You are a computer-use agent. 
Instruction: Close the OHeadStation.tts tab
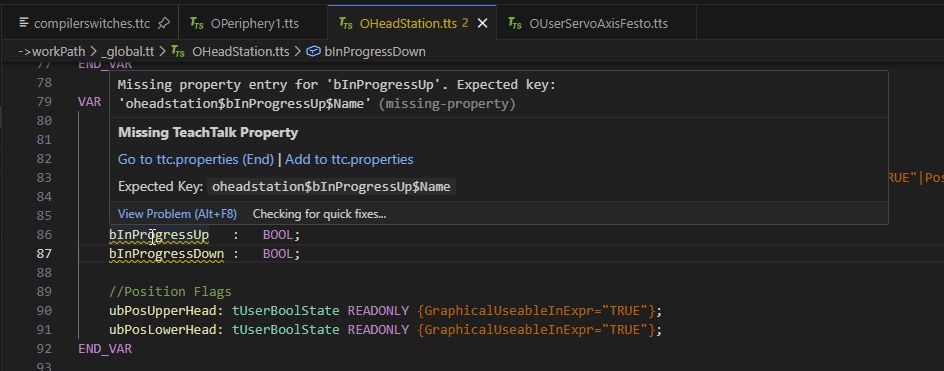[x=482, y=23]
